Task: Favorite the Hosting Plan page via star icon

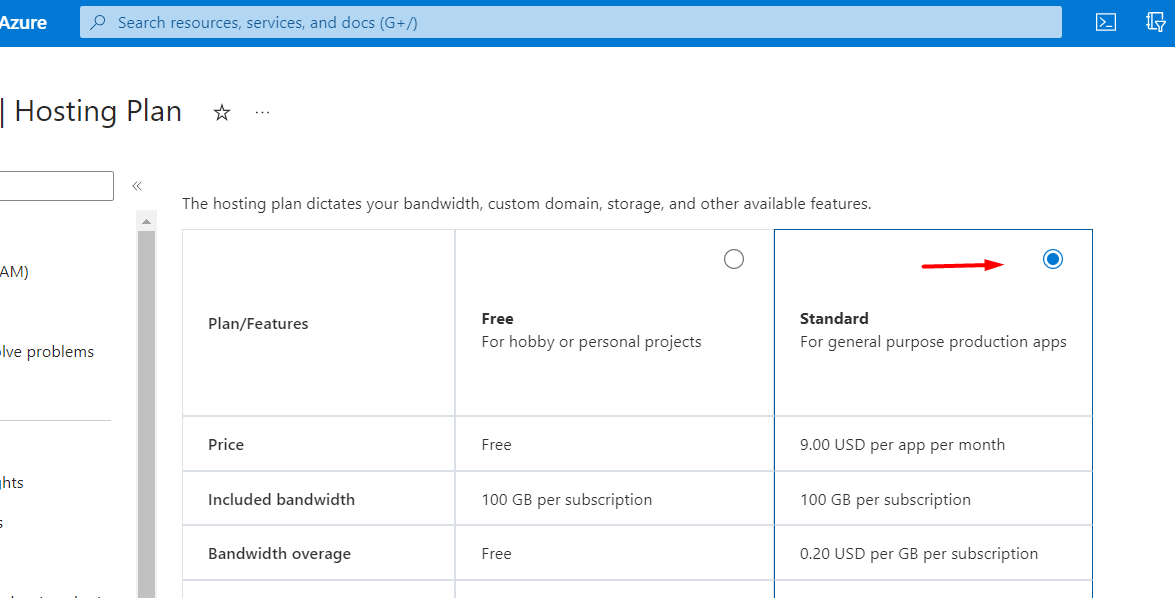Action: coord(221,112)
